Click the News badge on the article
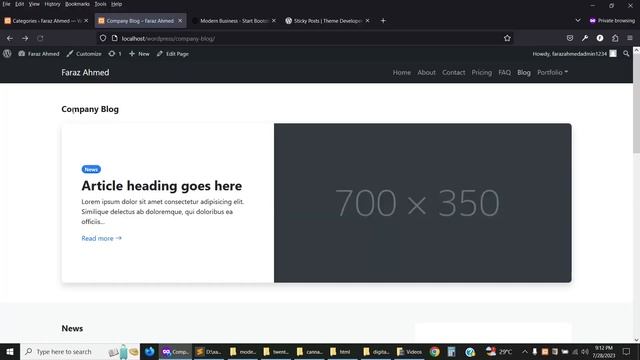Image resolution: width=640 pixels, height=360 pixels. coord(91,169)
